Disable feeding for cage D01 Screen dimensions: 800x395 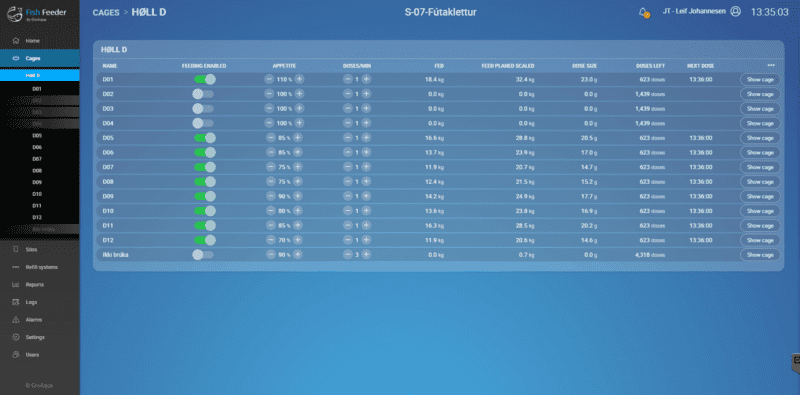(x=205, y=79)
